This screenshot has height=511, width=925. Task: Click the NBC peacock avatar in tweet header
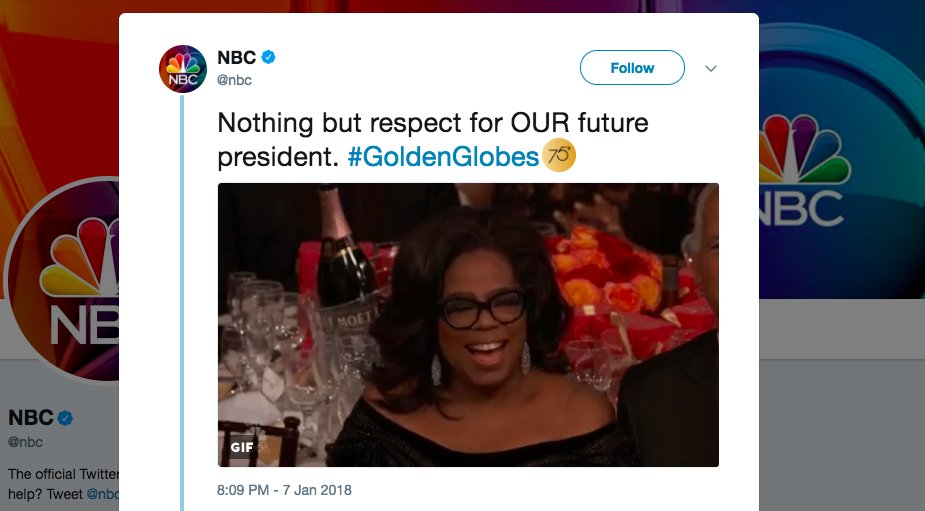(183, 68)
